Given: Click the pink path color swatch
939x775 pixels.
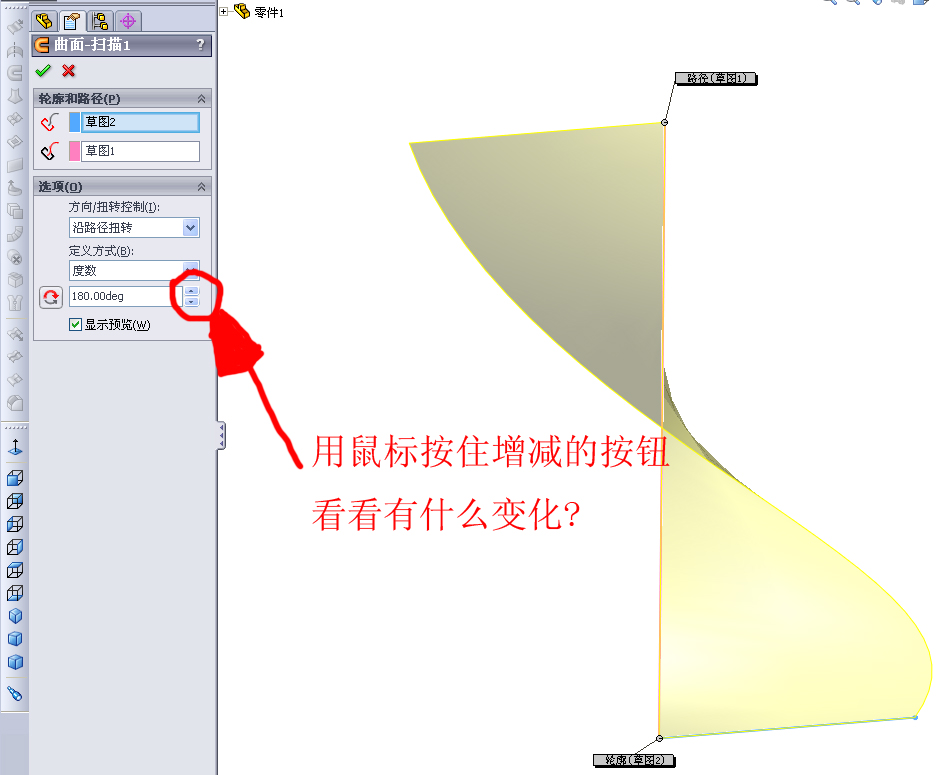Looking at the screenshot, I should click(74, 151).
